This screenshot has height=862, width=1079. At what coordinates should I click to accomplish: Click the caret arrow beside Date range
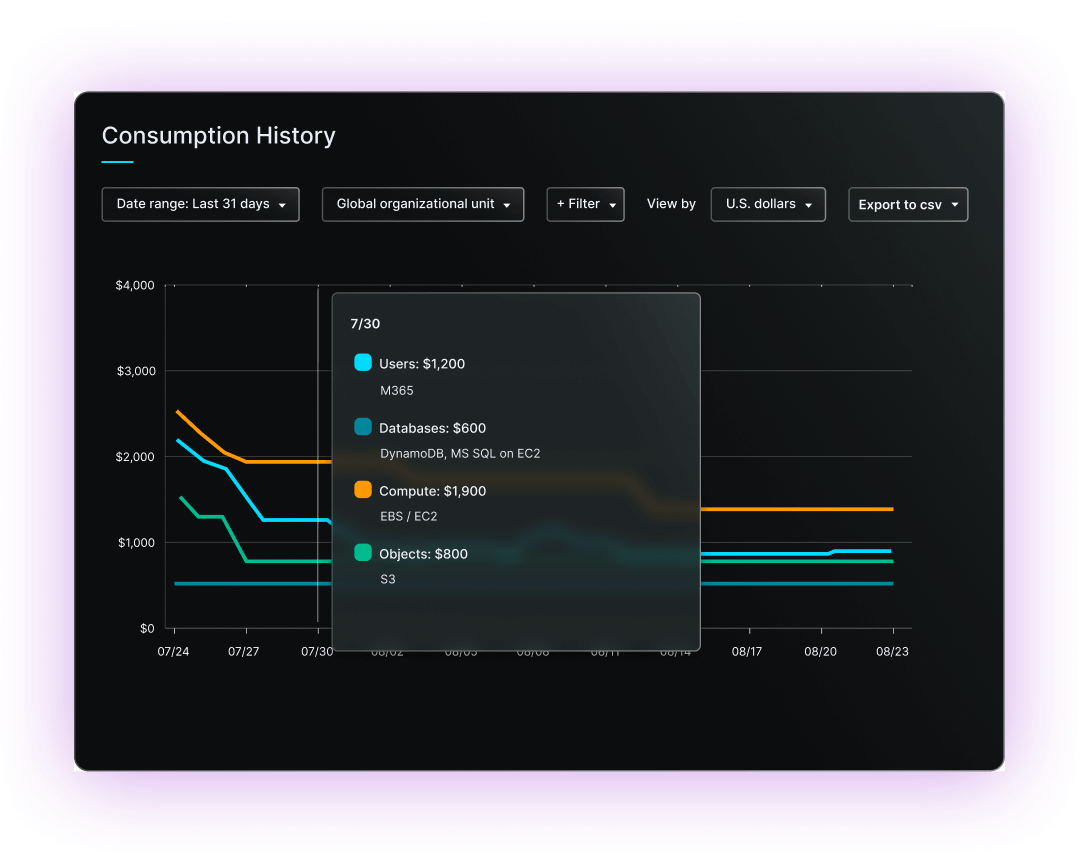click(282, 205)
